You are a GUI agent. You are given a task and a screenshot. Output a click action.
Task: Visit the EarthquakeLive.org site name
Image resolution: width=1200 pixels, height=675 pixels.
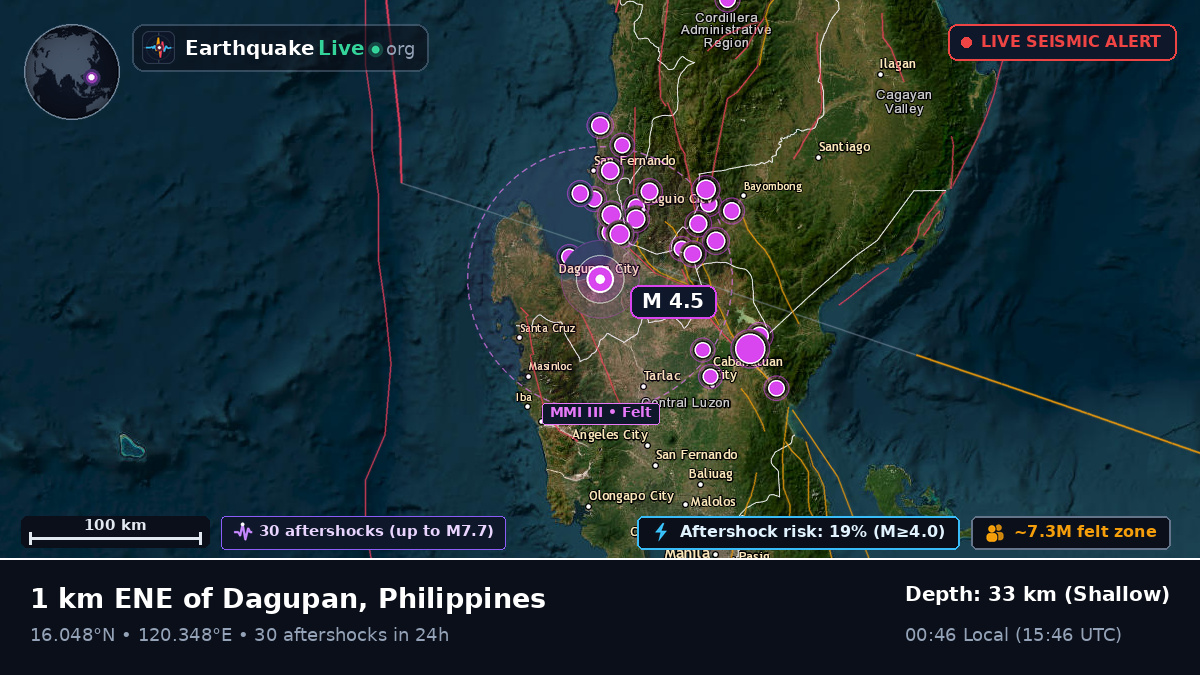(300, 48)
